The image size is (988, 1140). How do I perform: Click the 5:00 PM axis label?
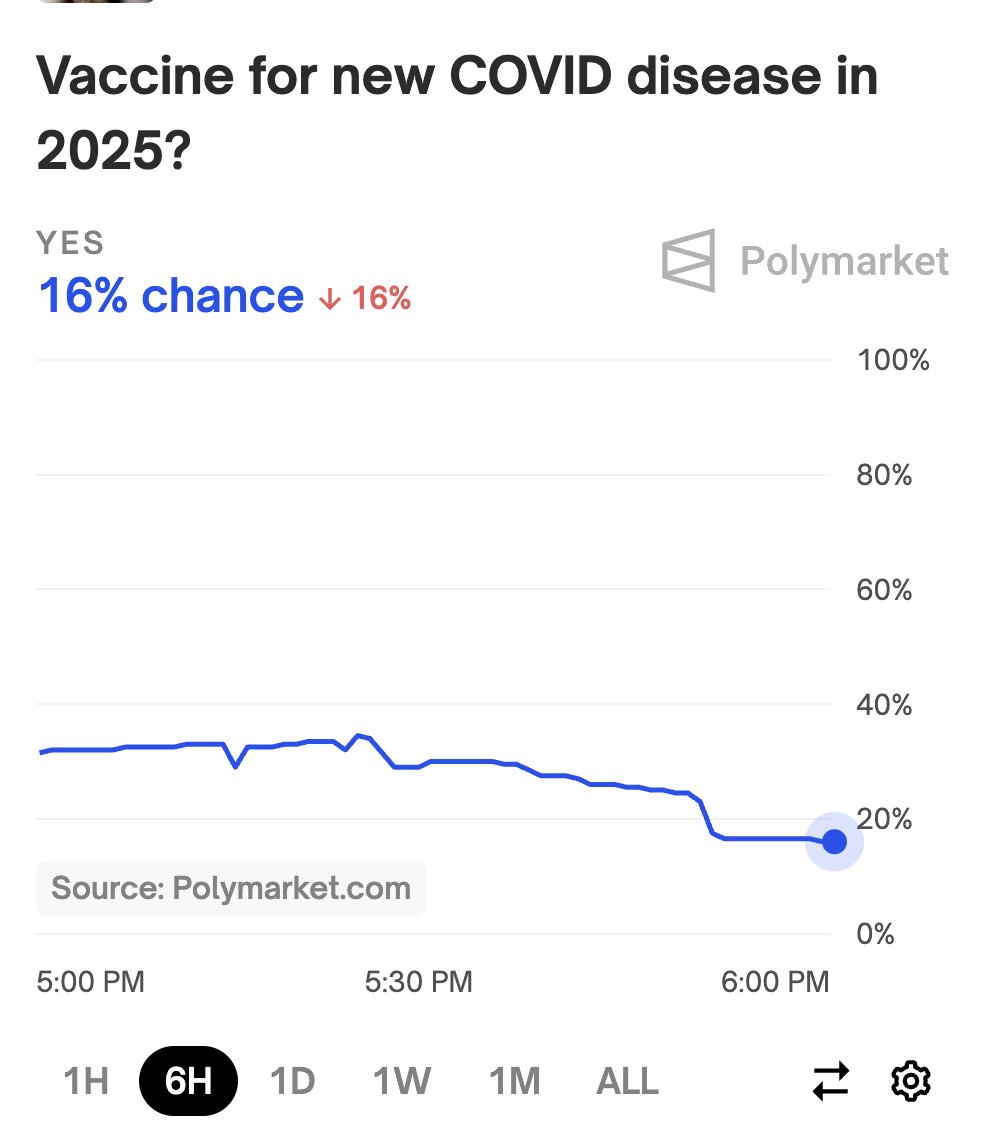coord(91,982)
